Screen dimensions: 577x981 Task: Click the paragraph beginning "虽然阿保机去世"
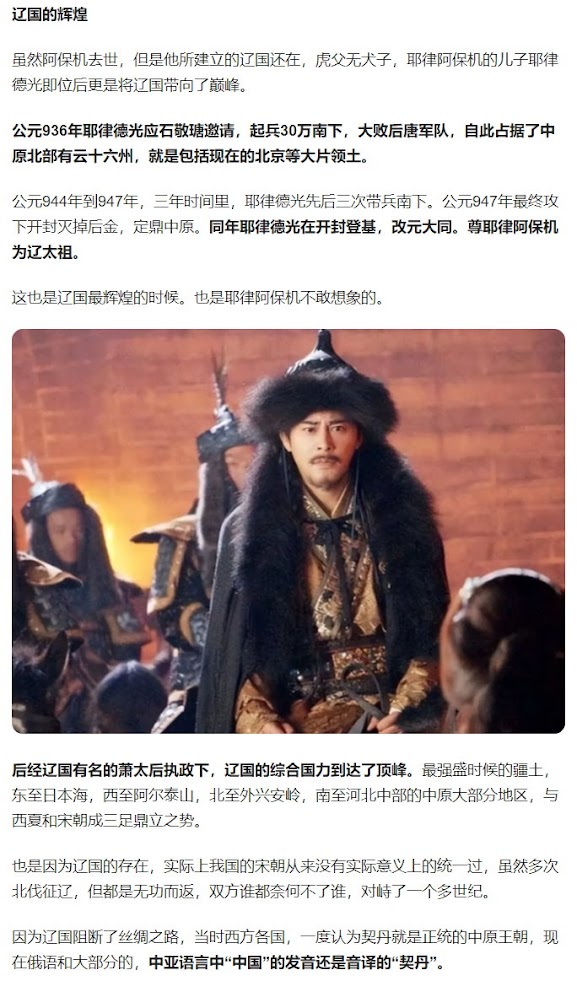[x=285, y=73]
